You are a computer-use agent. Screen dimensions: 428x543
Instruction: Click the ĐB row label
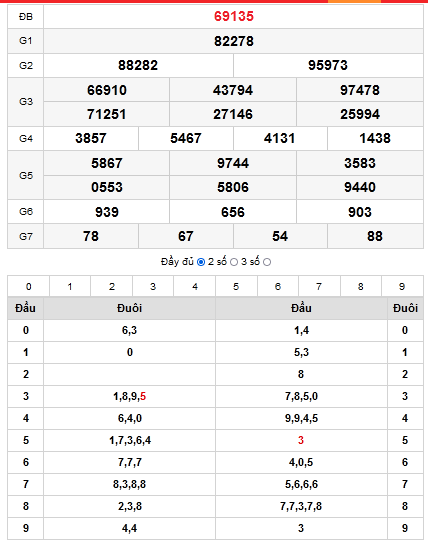26,16
